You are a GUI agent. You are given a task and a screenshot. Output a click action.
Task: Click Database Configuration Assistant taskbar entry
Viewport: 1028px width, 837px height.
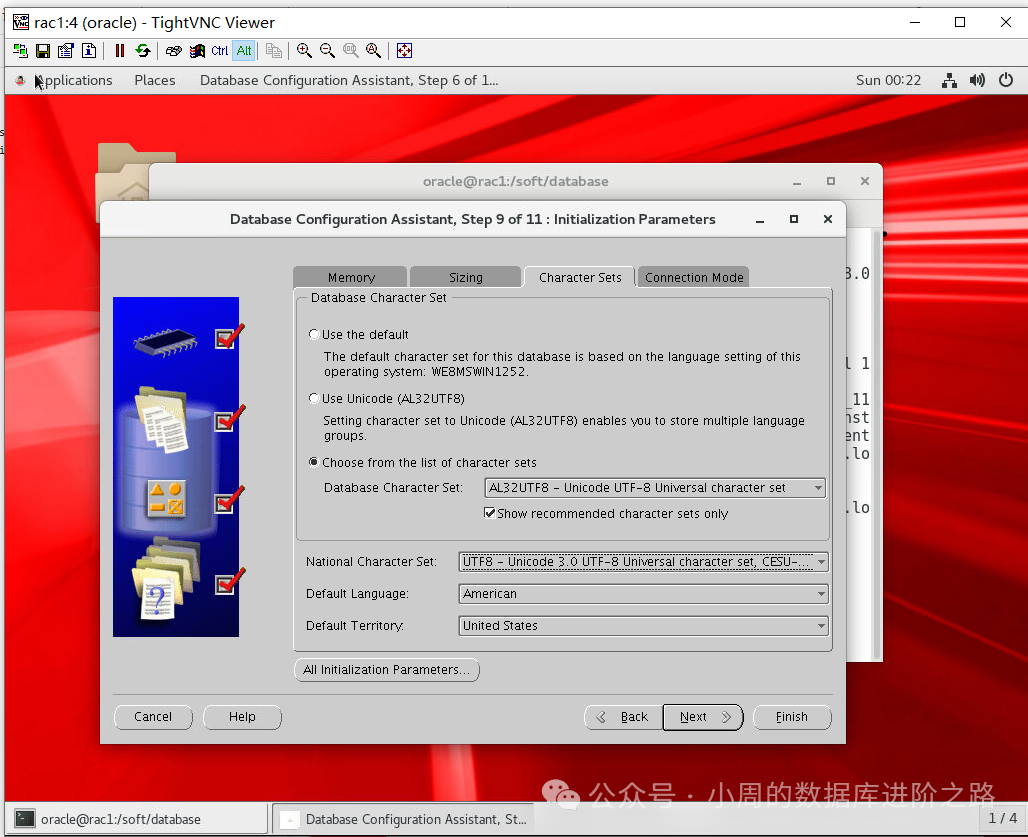403,819
